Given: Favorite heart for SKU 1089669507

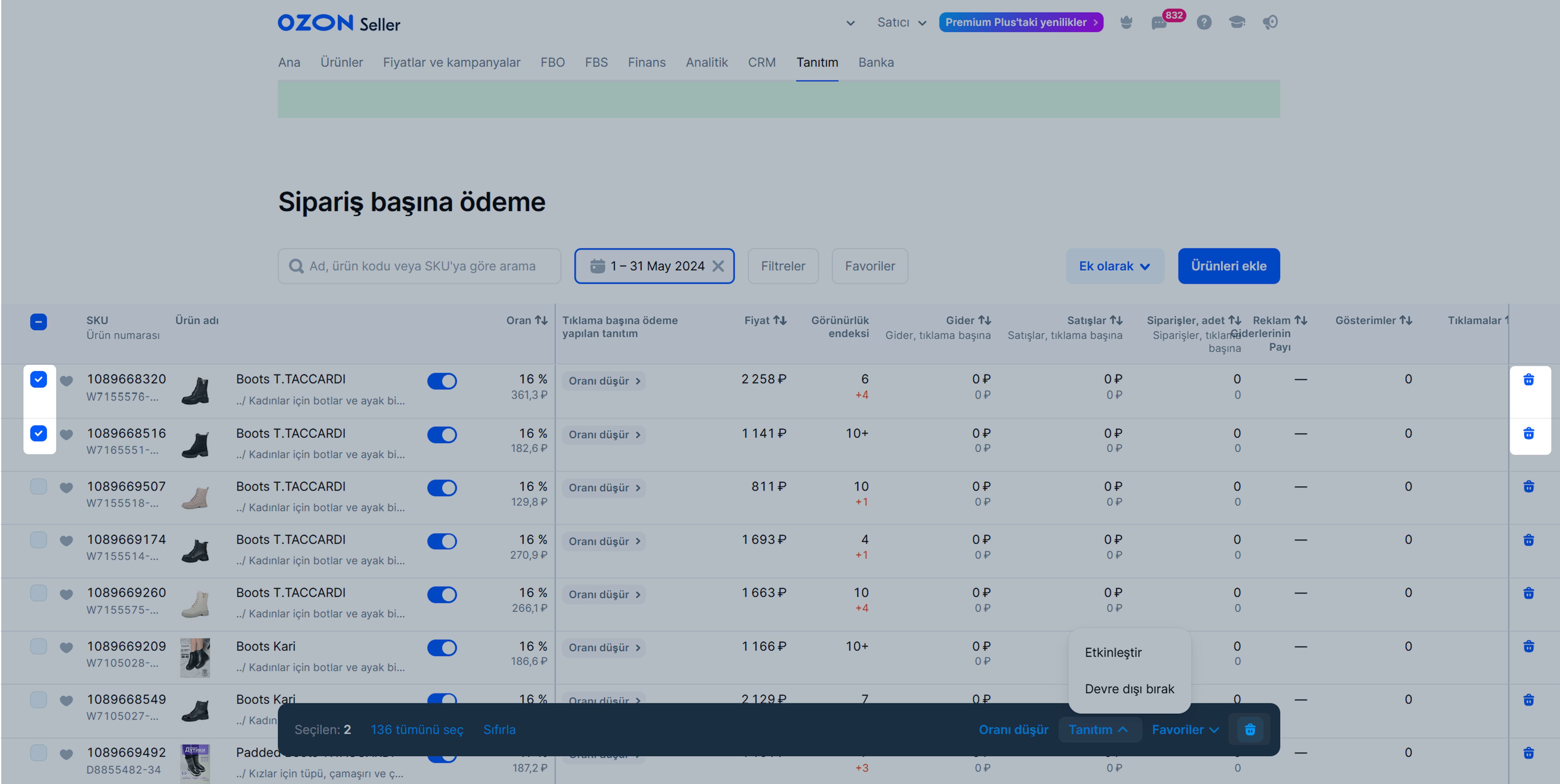Looking at the screenshot, I should point(67,488).
